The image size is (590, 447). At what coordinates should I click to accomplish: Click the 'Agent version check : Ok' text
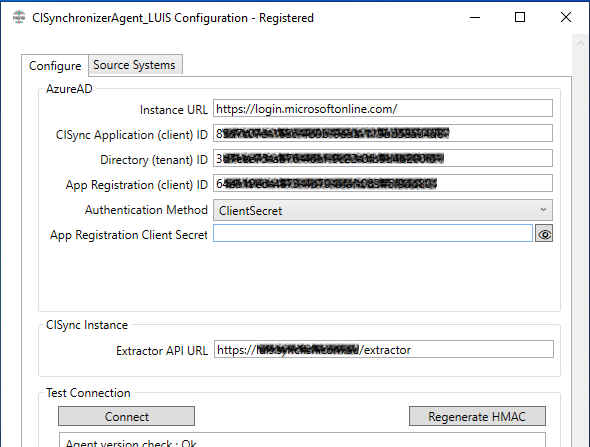(x=131, y=443)
